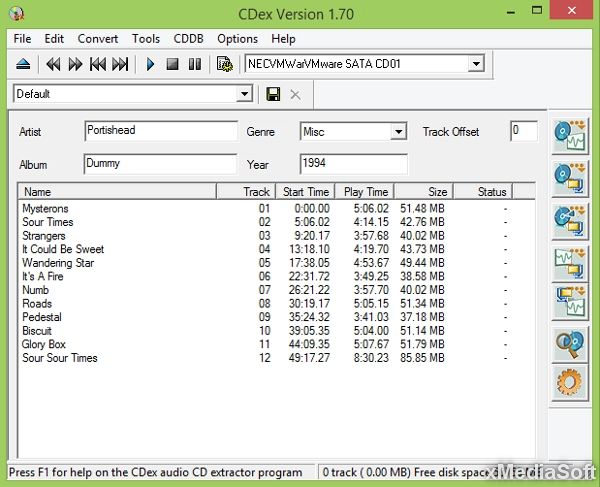
Task: Maximize the CDex window
Action: pos(537,10)
